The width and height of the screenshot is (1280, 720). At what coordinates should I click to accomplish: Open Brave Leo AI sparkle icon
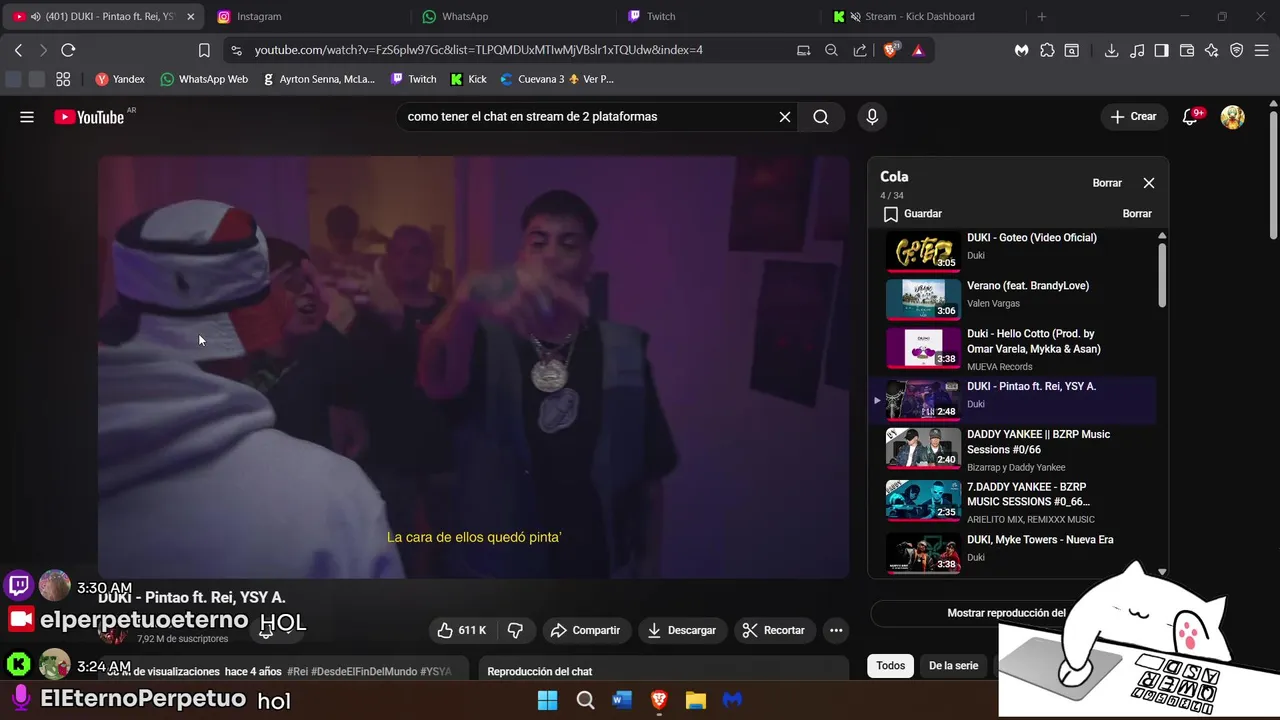[1211, 50]
